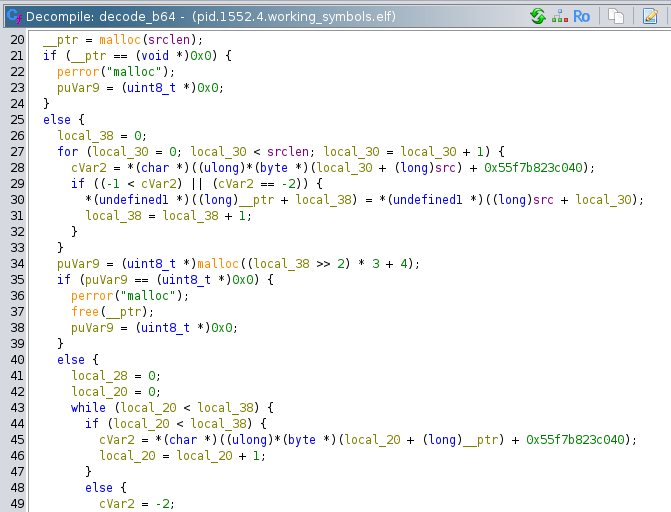Click uint8_t type on line 38
Image resolution: width=671 pixels, height=512 pixels.
point(165,327)
